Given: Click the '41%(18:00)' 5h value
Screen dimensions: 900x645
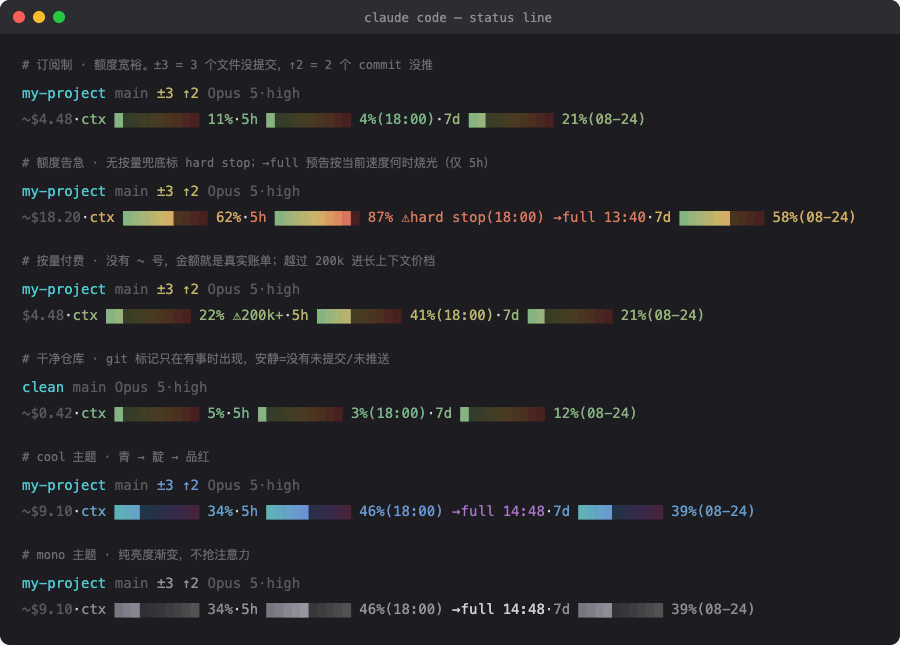Looking at the screenshot, I should (x=451, y=316).
